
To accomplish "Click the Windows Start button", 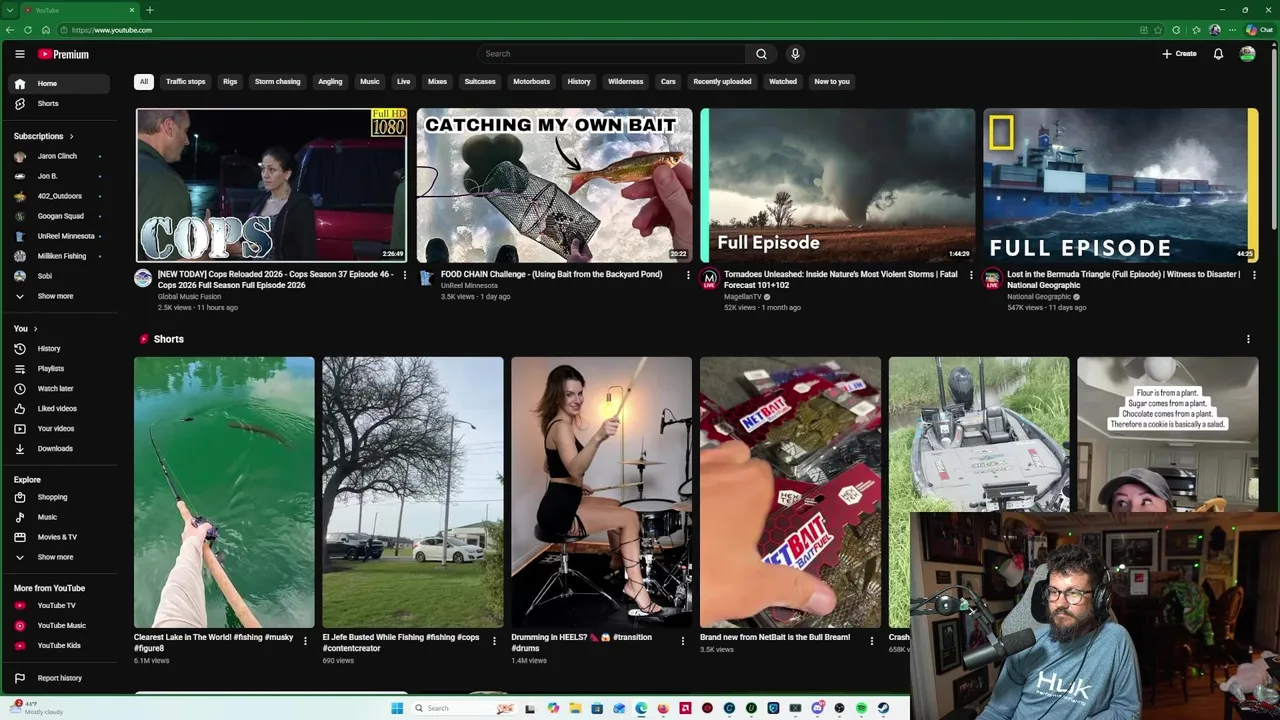I will coord(397,709).
